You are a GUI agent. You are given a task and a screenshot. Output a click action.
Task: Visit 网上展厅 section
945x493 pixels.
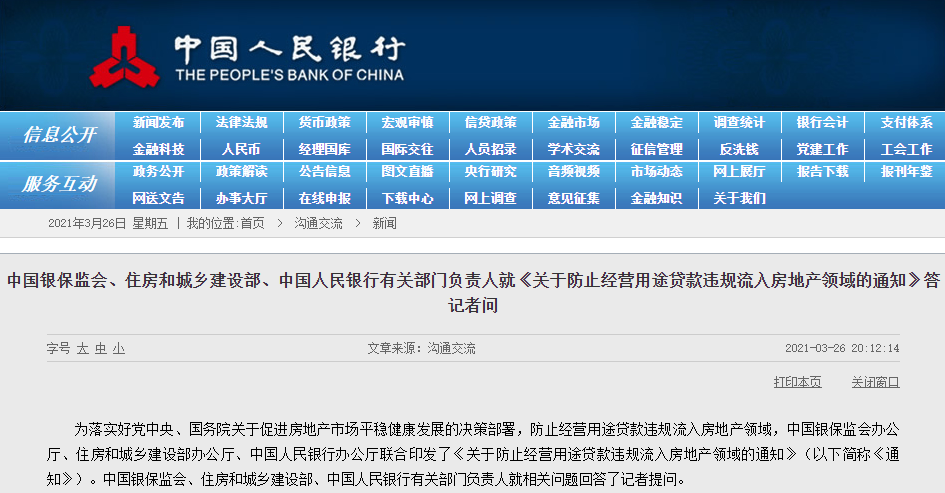pyautogui.click(x=739, y=172)
